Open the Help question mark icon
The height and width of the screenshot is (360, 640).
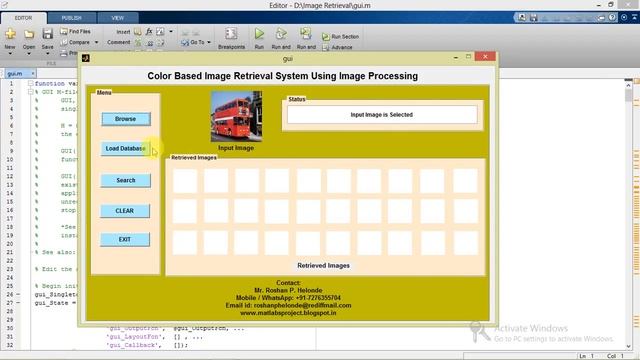tap(612, 18)
